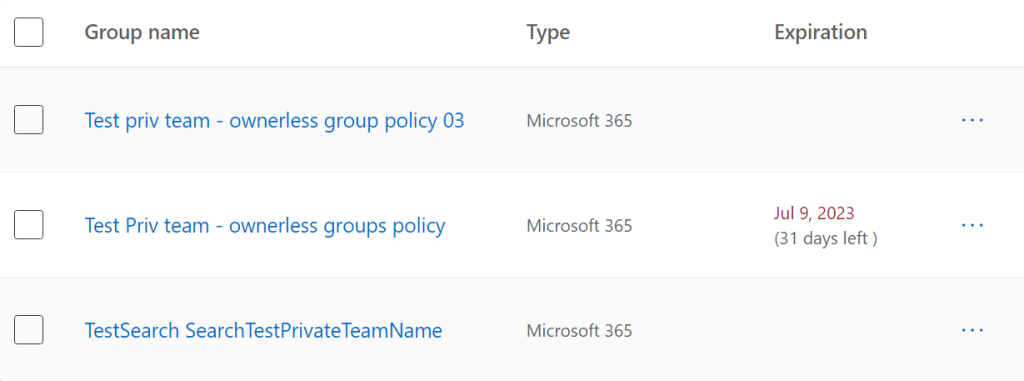Sort by the Expiration column header
Viewport: 1024px width, 381px height.
pos(820,32)
